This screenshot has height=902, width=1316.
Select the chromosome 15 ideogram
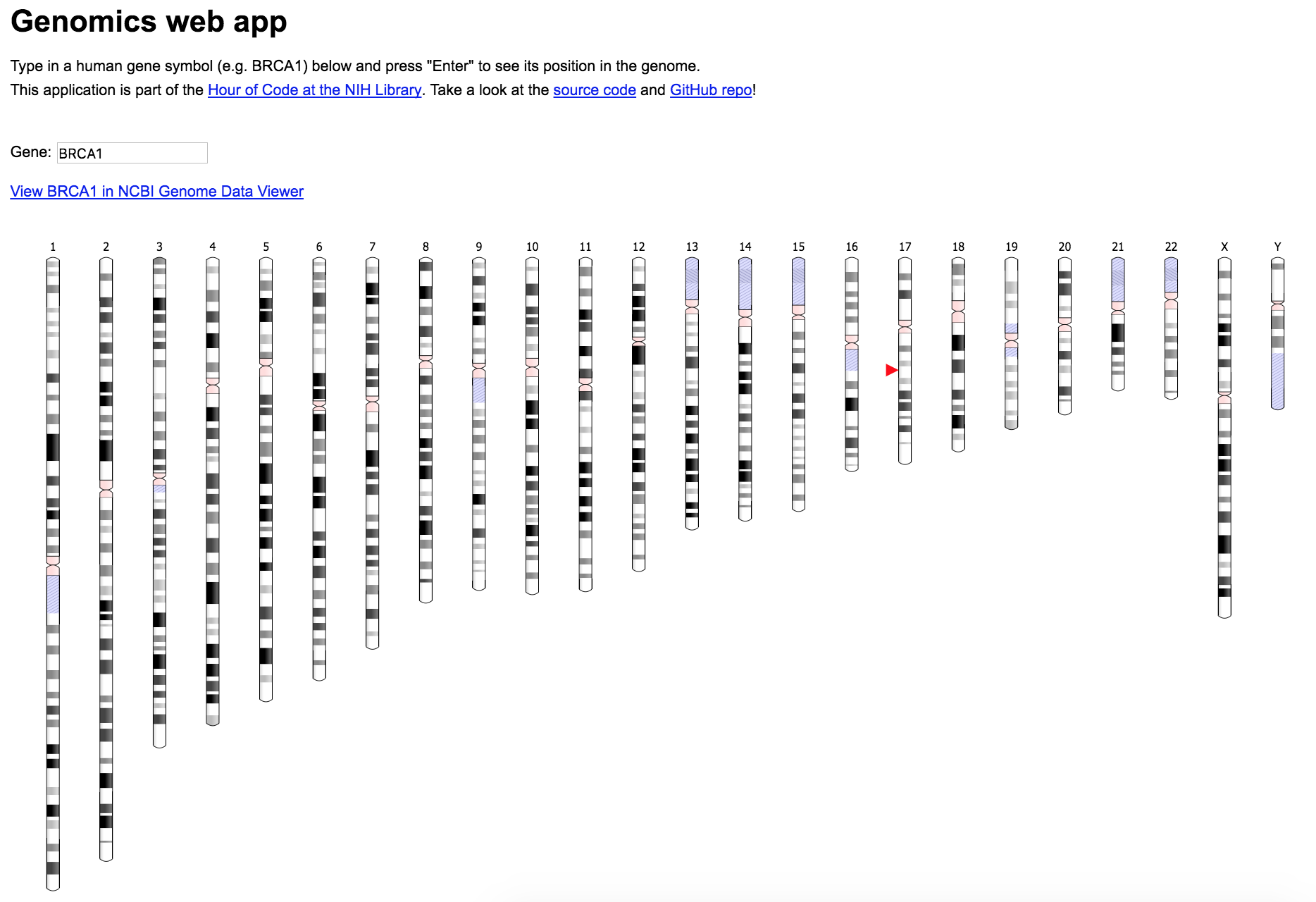click(x=798, y=384)
